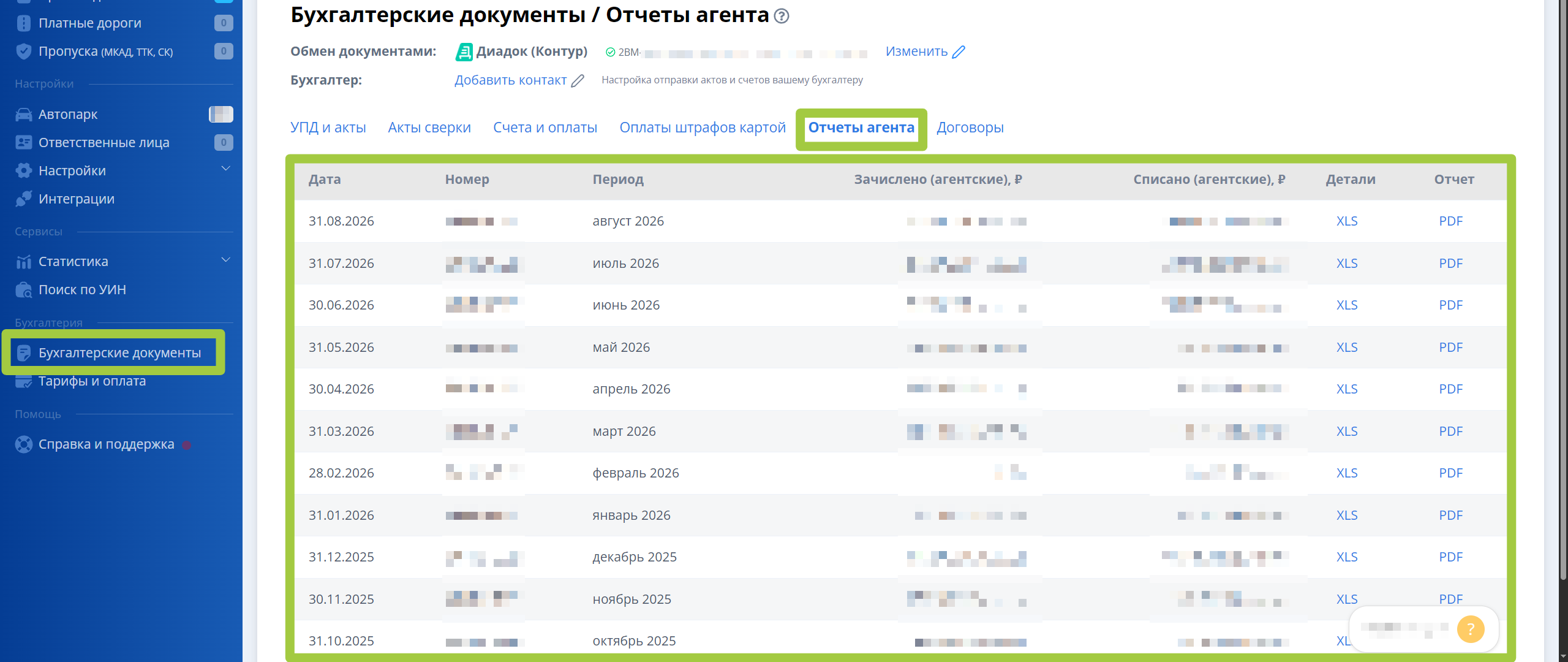Viewport: 1568px width, 662px height.
Task: Click the pencil icon next to Изменить
Action: (x=959, y=52)
